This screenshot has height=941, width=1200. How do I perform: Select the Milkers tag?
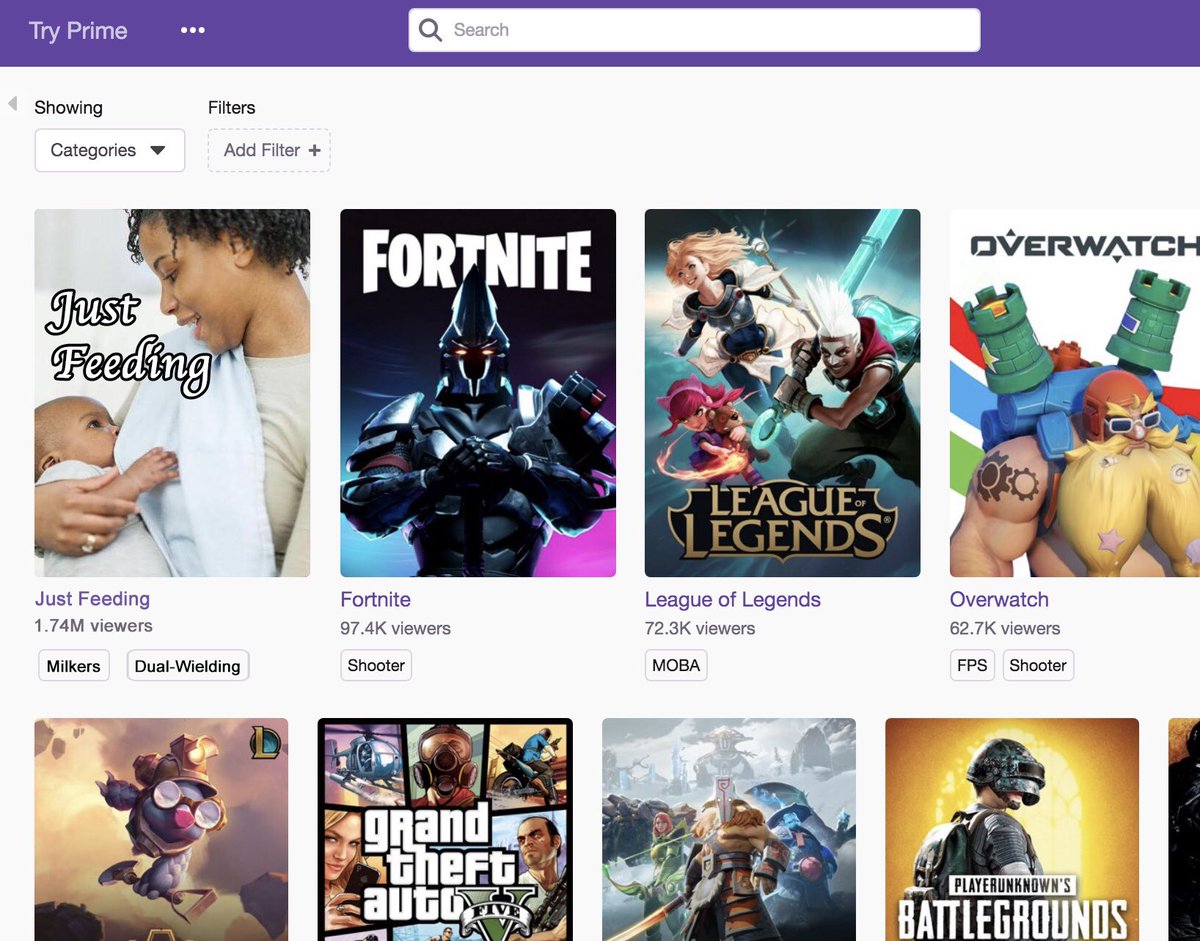pos(74,666)
